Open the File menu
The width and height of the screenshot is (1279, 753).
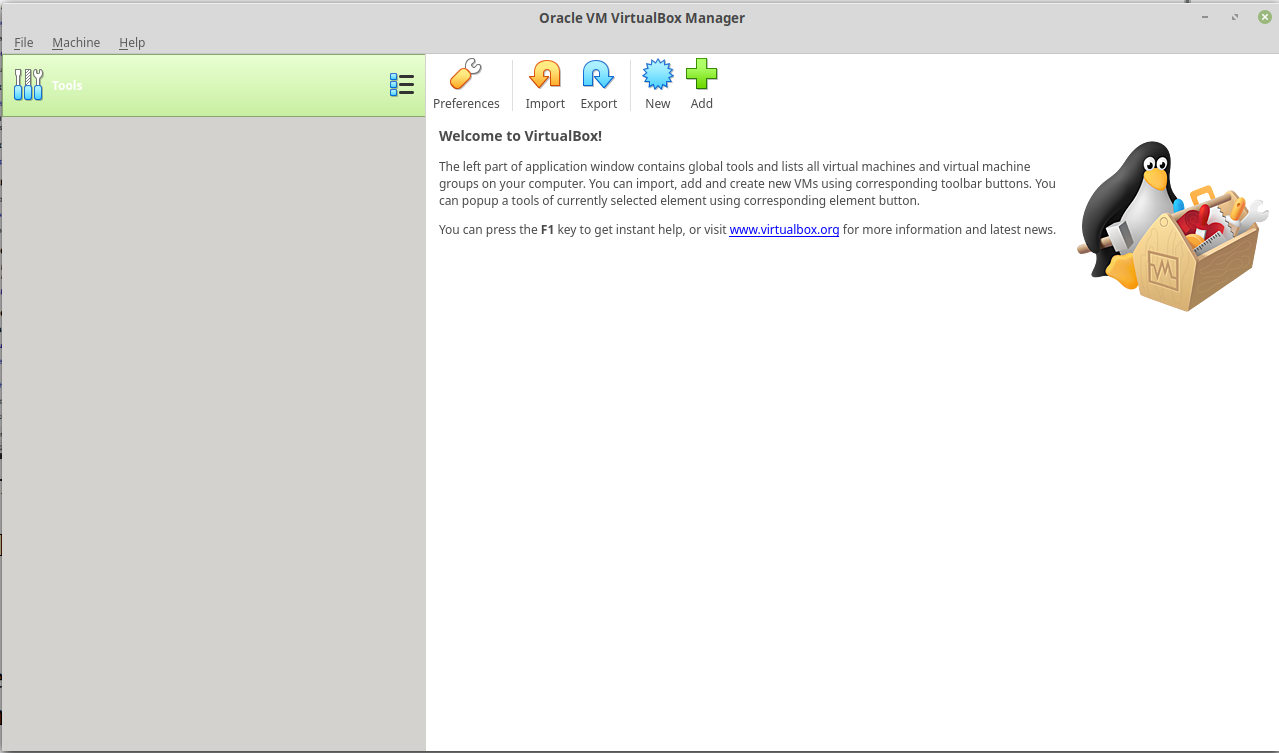coord(24,43)
